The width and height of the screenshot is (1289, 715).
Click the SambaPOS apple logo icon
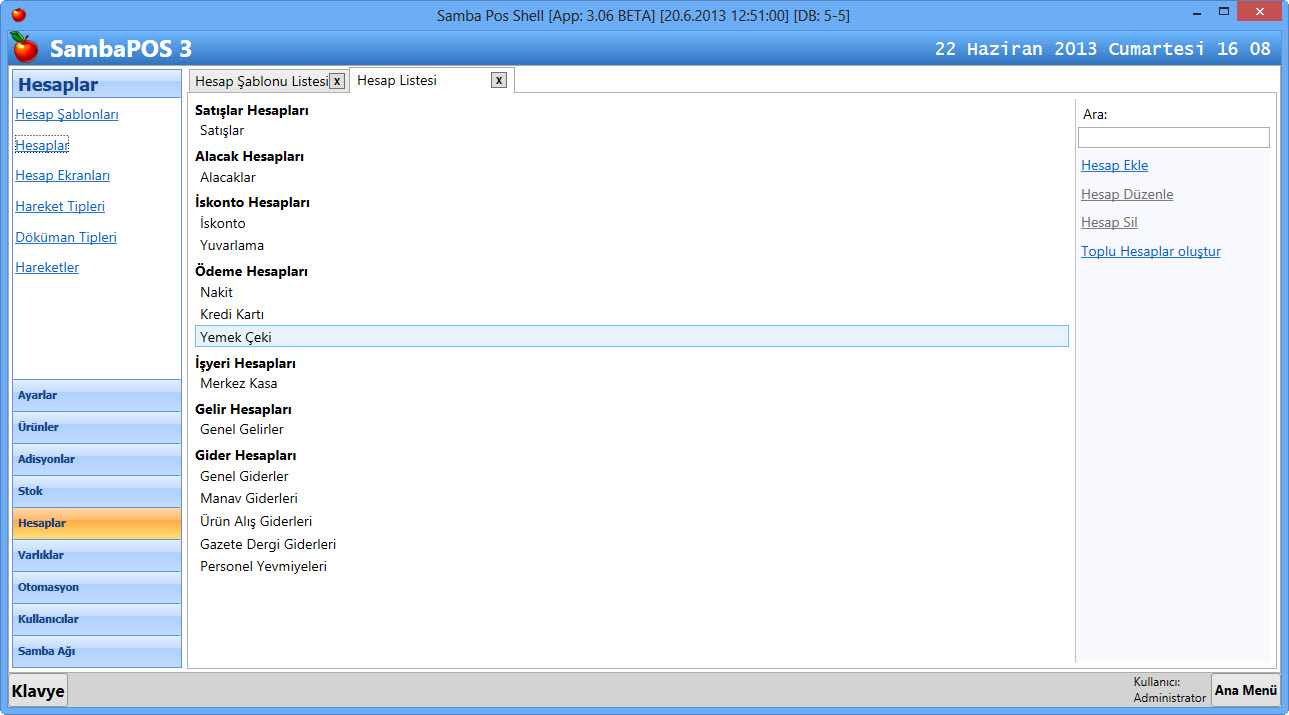24,47
